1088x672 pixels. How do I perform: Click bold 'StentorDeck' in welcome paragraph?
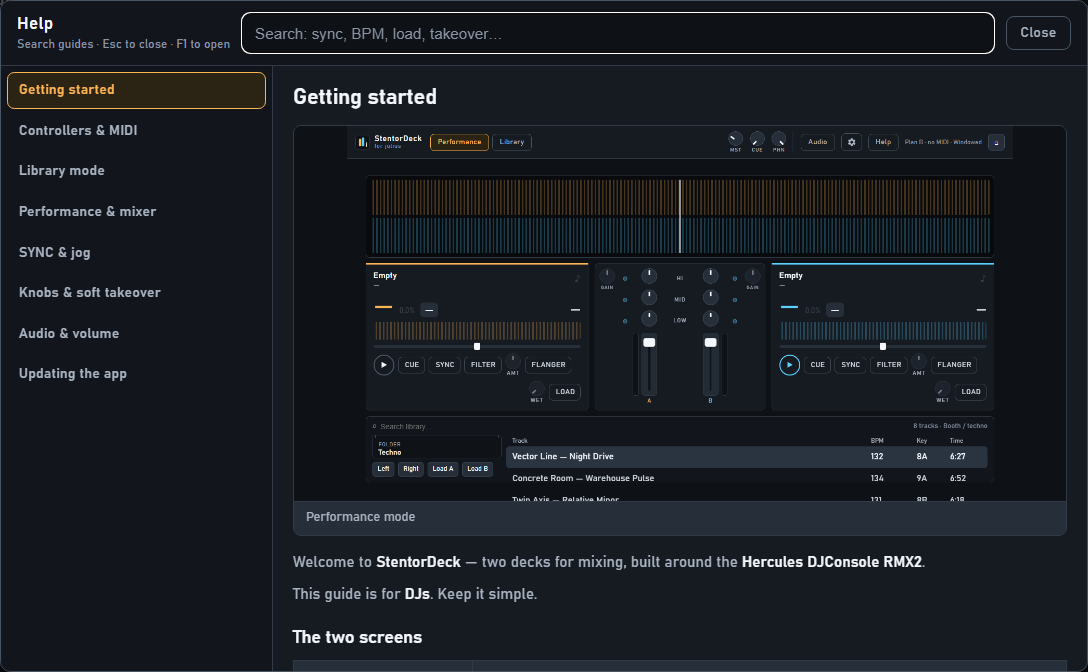(418, 562)
